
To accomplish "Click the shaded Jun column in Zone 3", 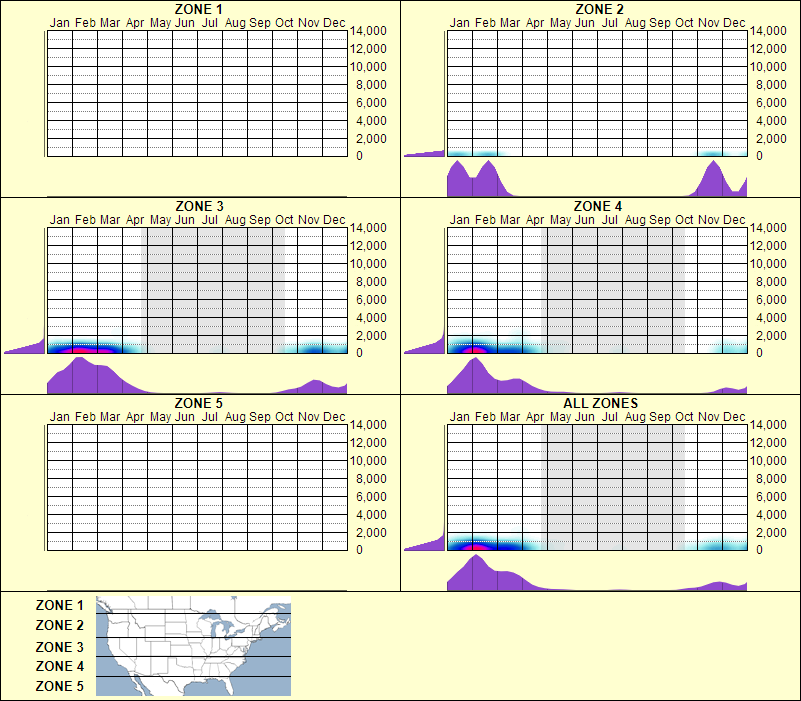I will pyautogui.click(x=186, y=290).
